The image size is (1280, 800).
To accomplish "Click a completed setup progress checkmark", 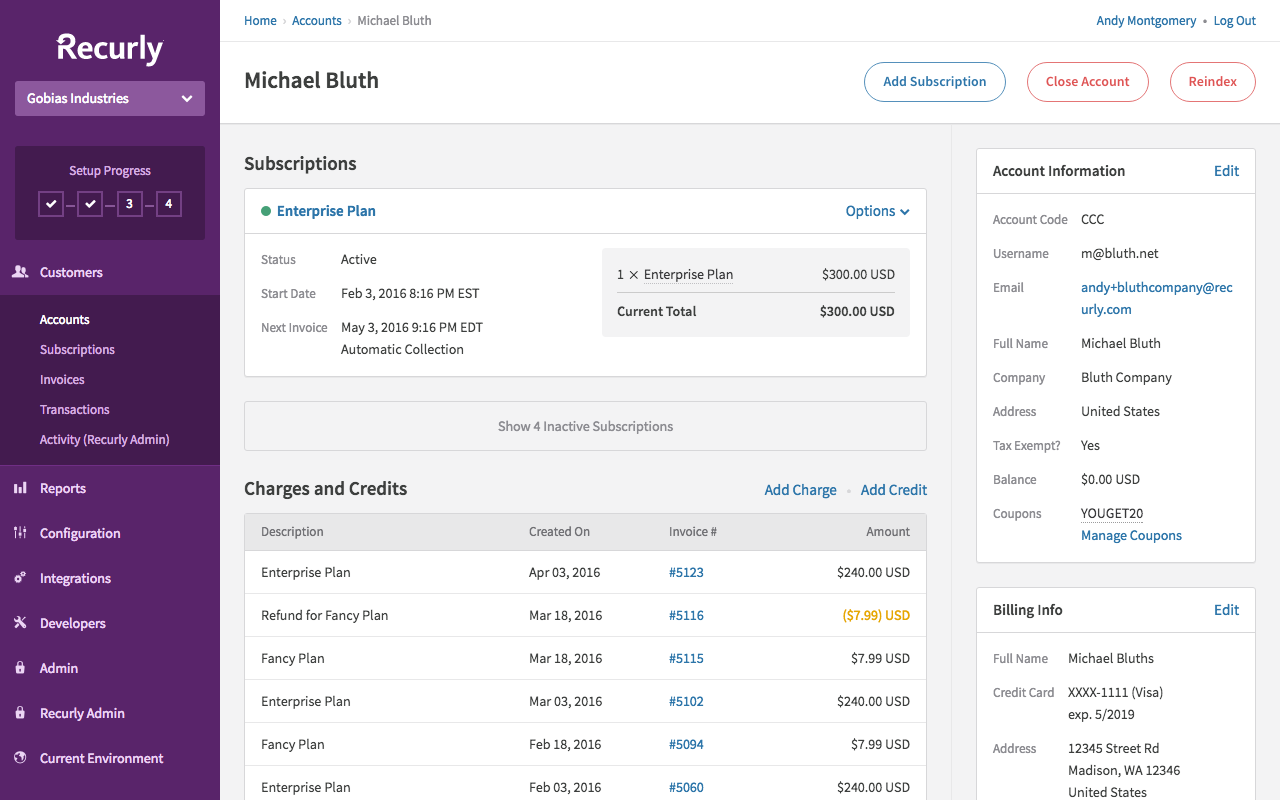I will 51,203.
